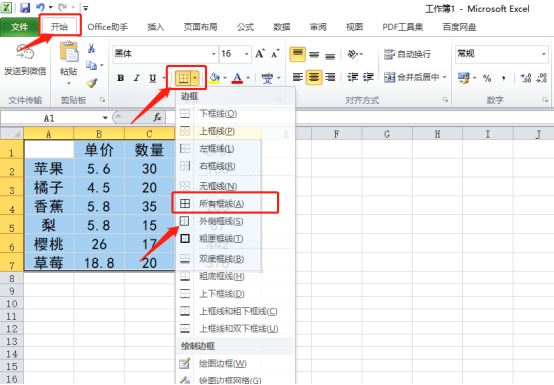Viewport: 554px width, 385px height.
Task: Toggle left text alignment
Action: coord(297,77)
